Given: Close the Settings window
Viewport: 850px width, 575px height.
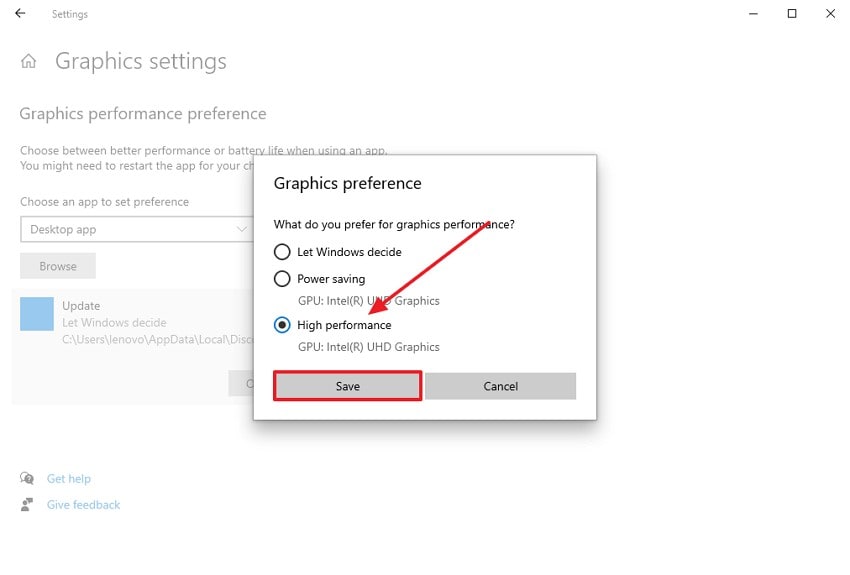Looking at the screenshot, I should tap(830, 14).
